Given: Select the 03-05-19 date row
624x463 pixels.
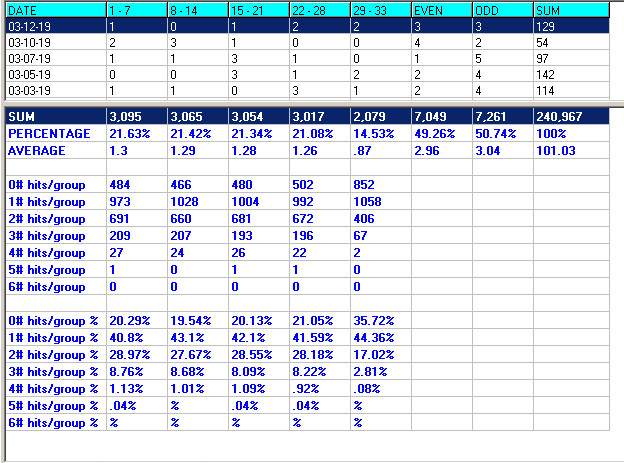Looking at the screenshot, I should (308, 74).
